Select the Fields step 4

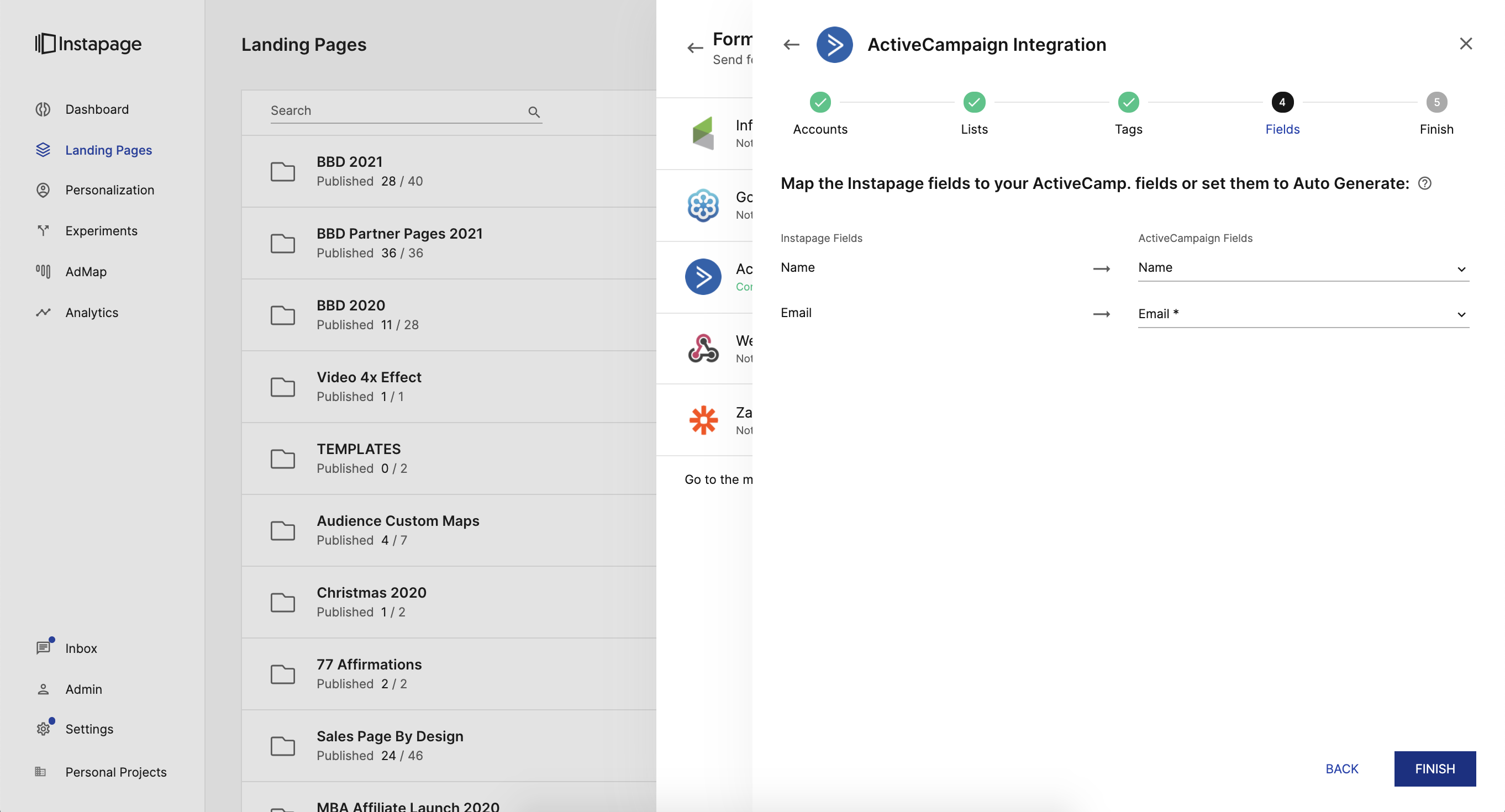coord(1282,113)
